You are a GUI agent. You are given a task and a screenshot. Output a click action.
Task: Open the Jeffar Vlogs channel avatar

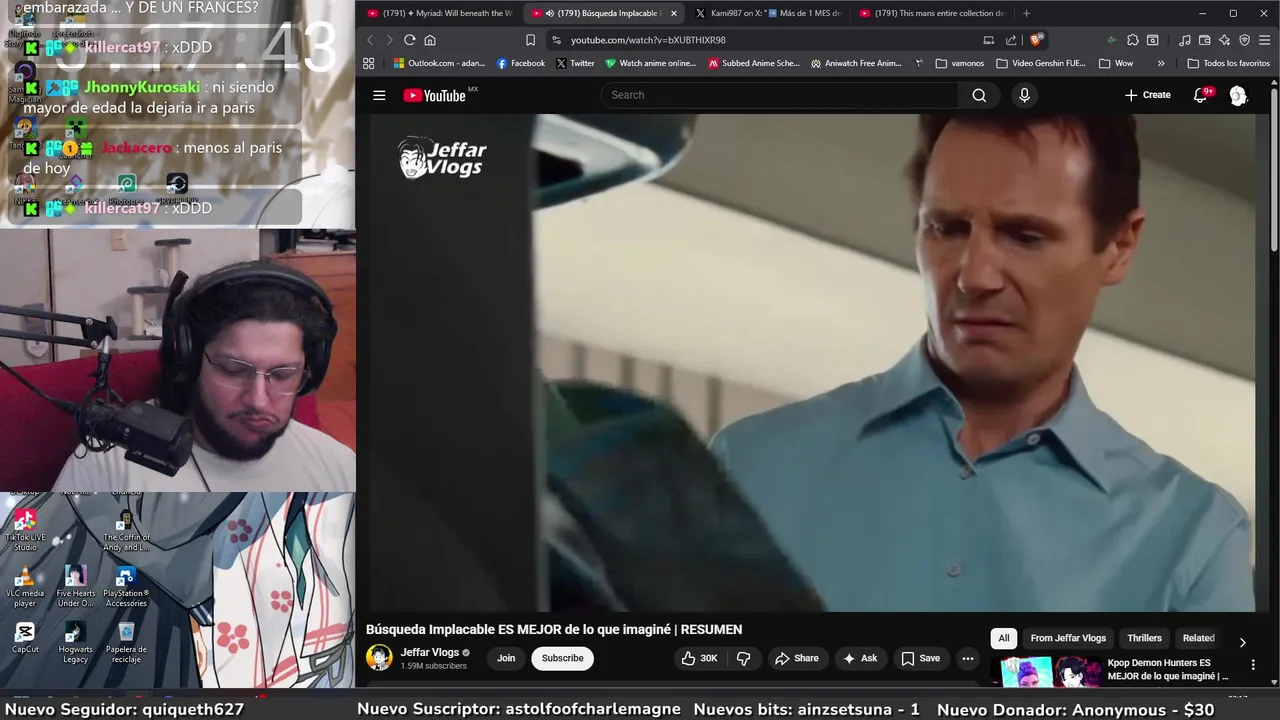pyautogui.click(x=379, y=658)
